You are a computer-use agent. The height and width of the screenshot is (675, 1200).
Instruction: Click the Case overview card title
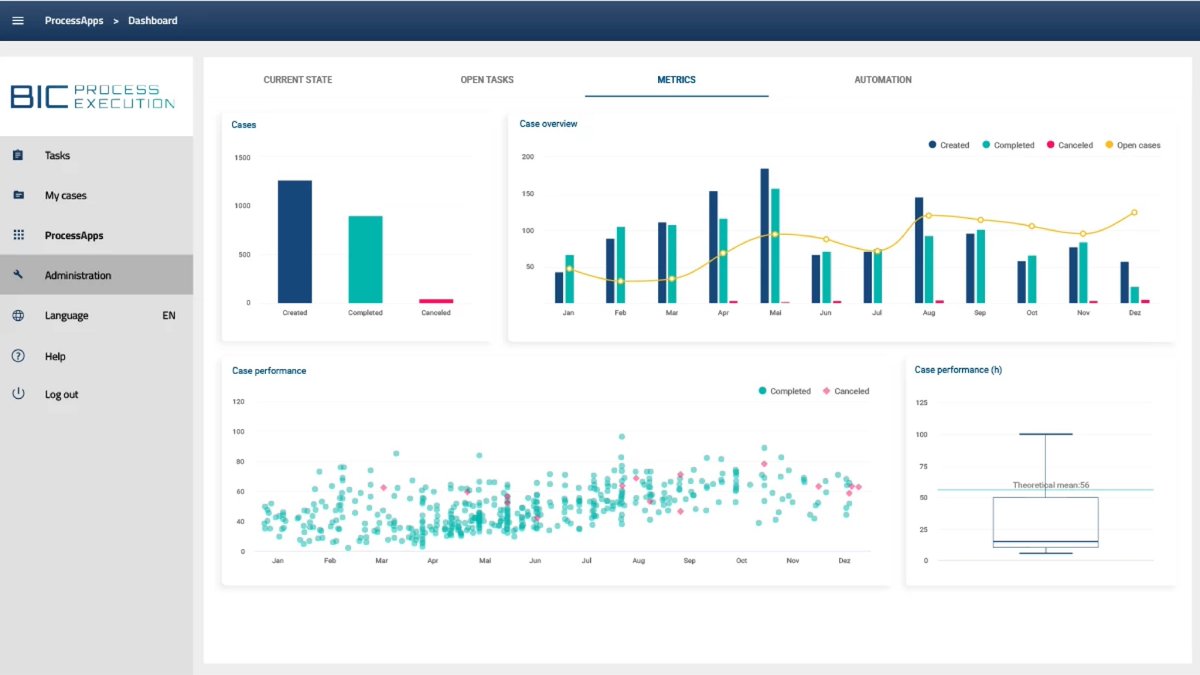pos(548,124)
